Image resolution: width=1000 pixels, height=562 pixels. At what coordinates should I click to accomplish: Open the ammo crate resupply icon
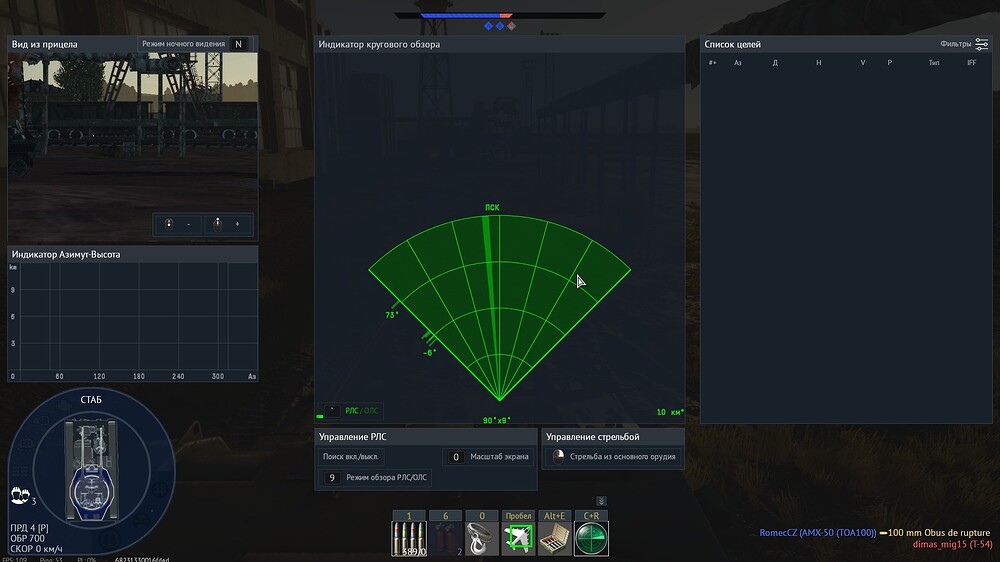(554, 539)
